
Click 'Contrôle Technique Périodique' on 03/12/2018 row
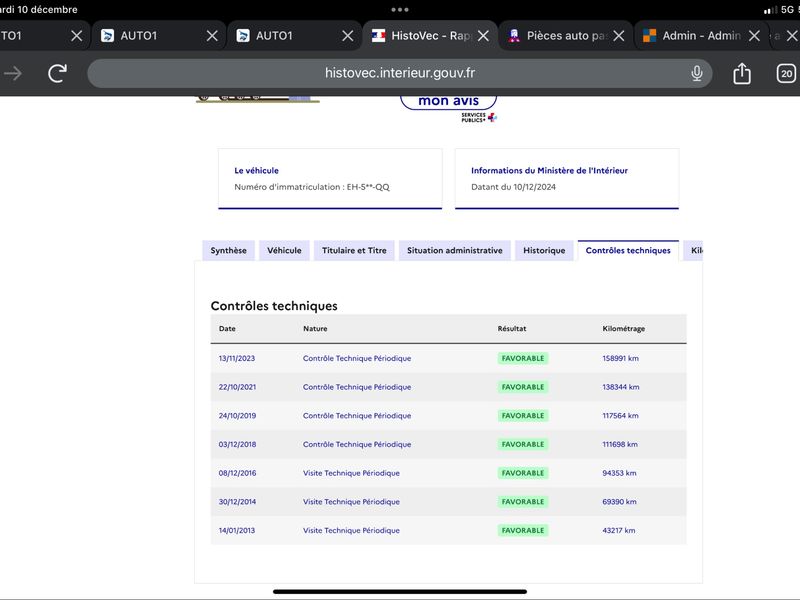357,444
